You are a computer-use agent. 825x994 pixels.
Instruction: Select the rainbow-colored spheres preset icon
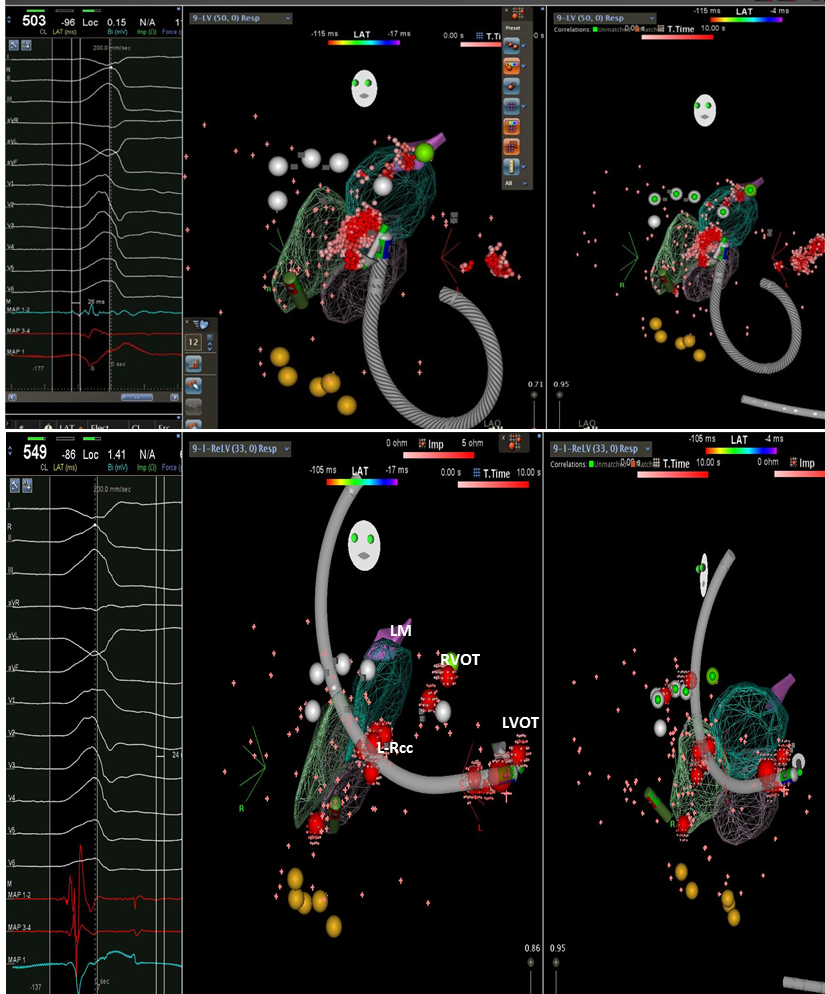[512, 66]
